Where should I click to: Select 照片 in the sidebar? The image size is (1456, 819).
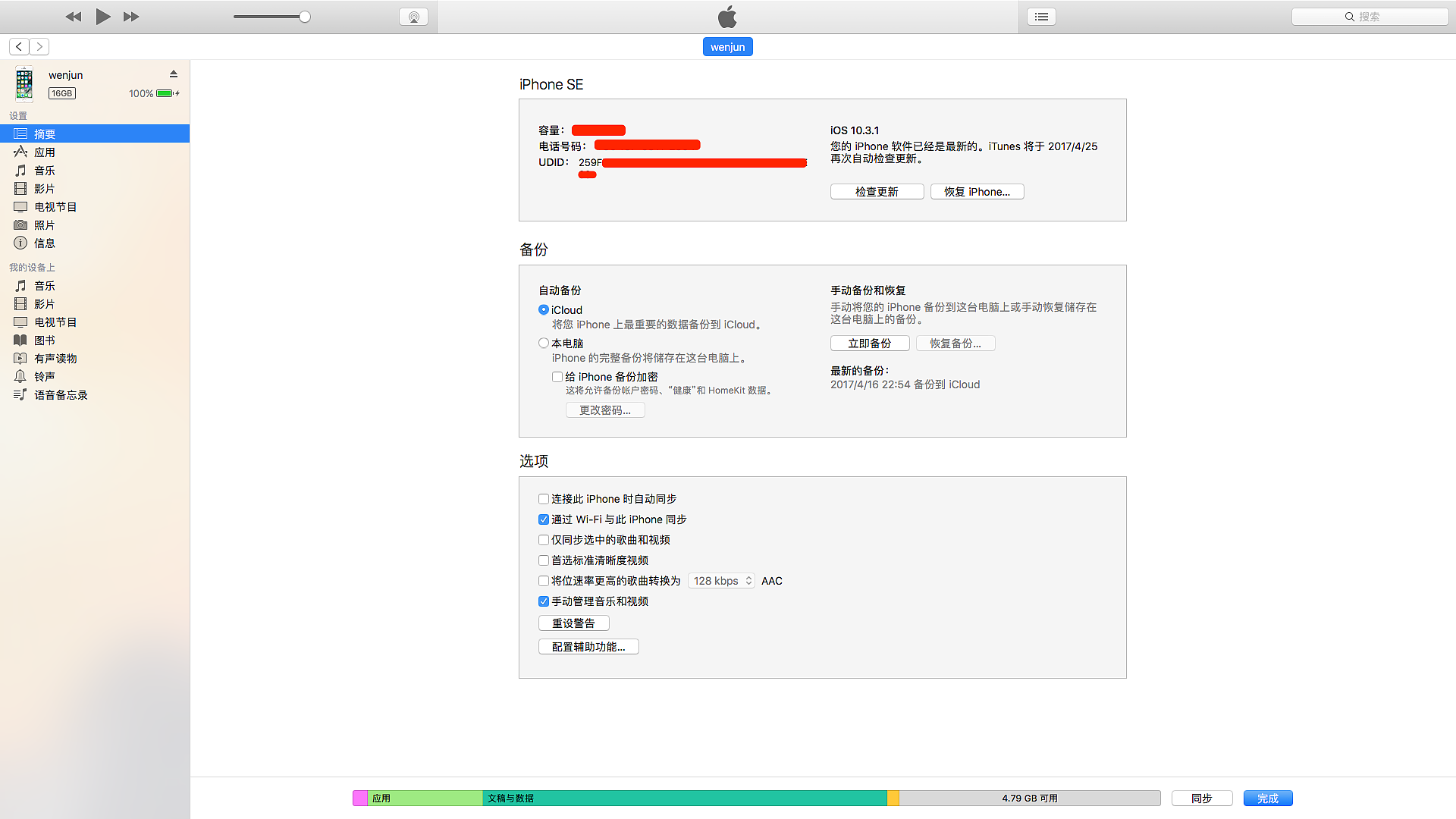[x=45, y=225]
